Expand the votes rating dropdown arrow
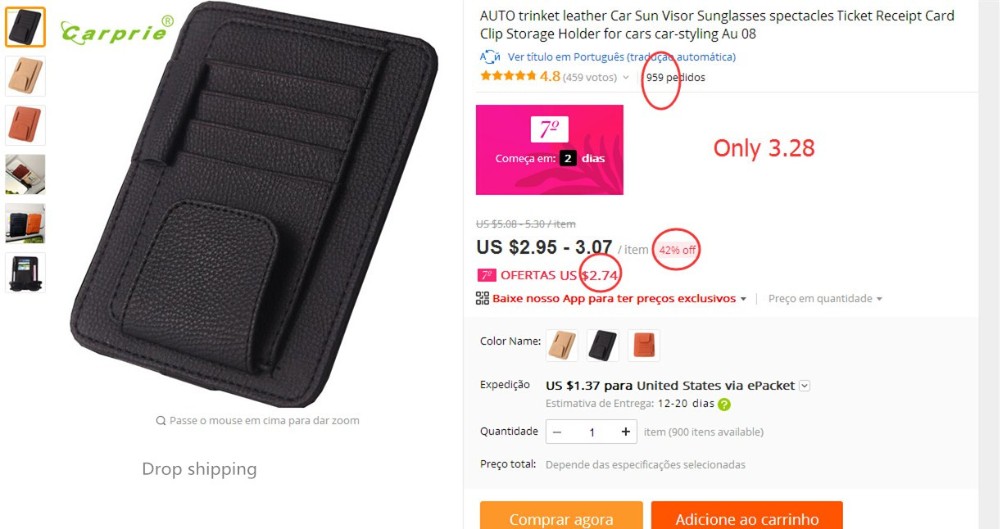This screenshot has width=1000, height=529. [626, 78]
